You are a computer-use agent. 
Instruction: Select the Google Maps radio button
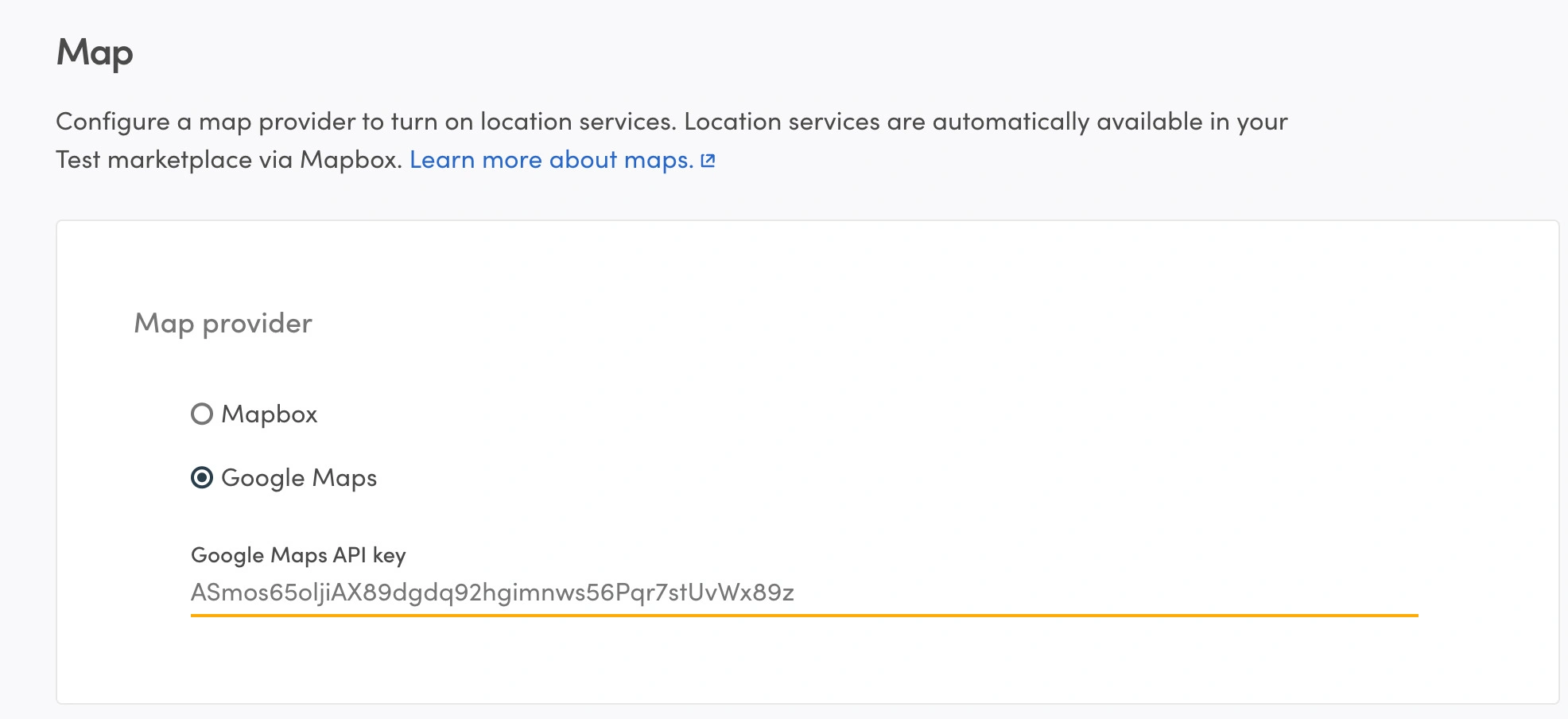coord(202,477)
